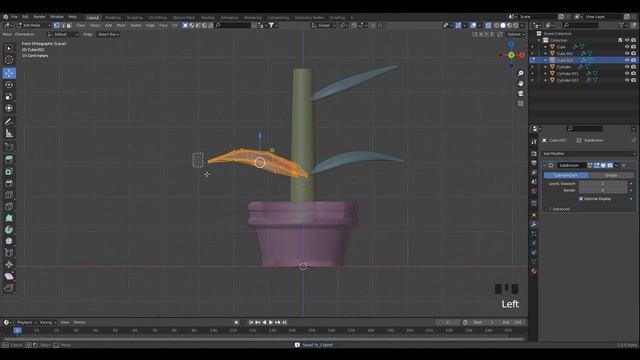The width and height of the screenshot is (640, 360).
Task: Activate the Shrink/Fatten tool
Action: point(9,264)
